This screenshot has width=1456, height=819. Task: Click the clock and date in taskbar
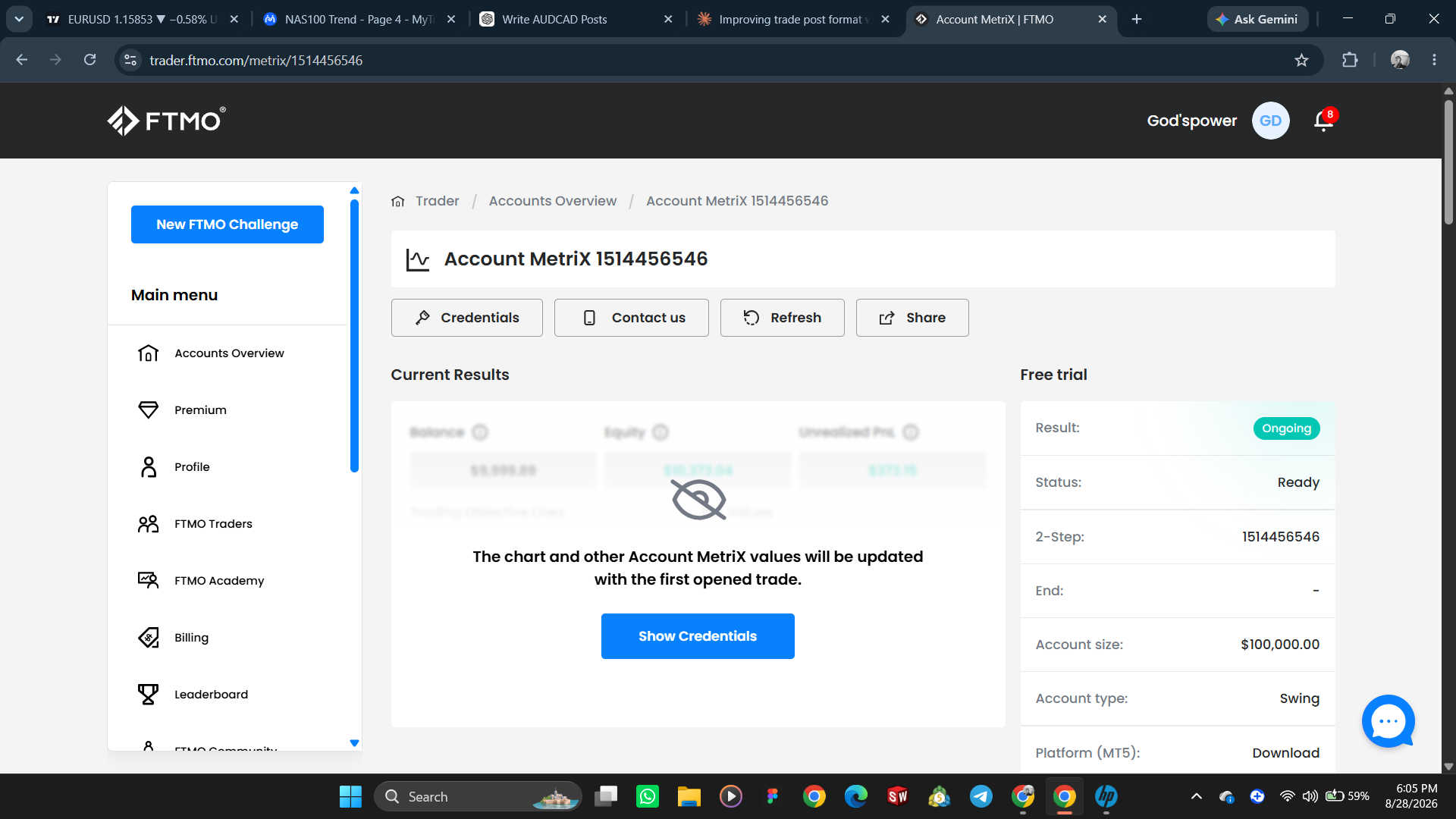[x=1411, y=796]
